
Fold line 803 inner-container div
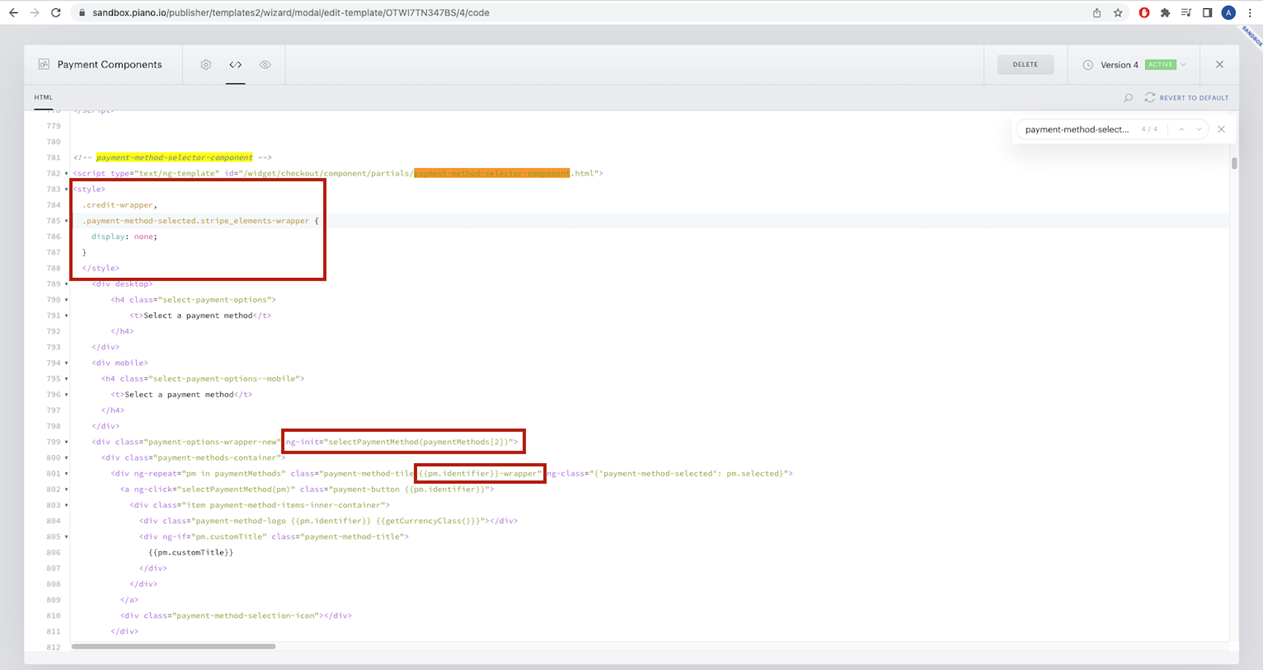[x=67, y=505]
